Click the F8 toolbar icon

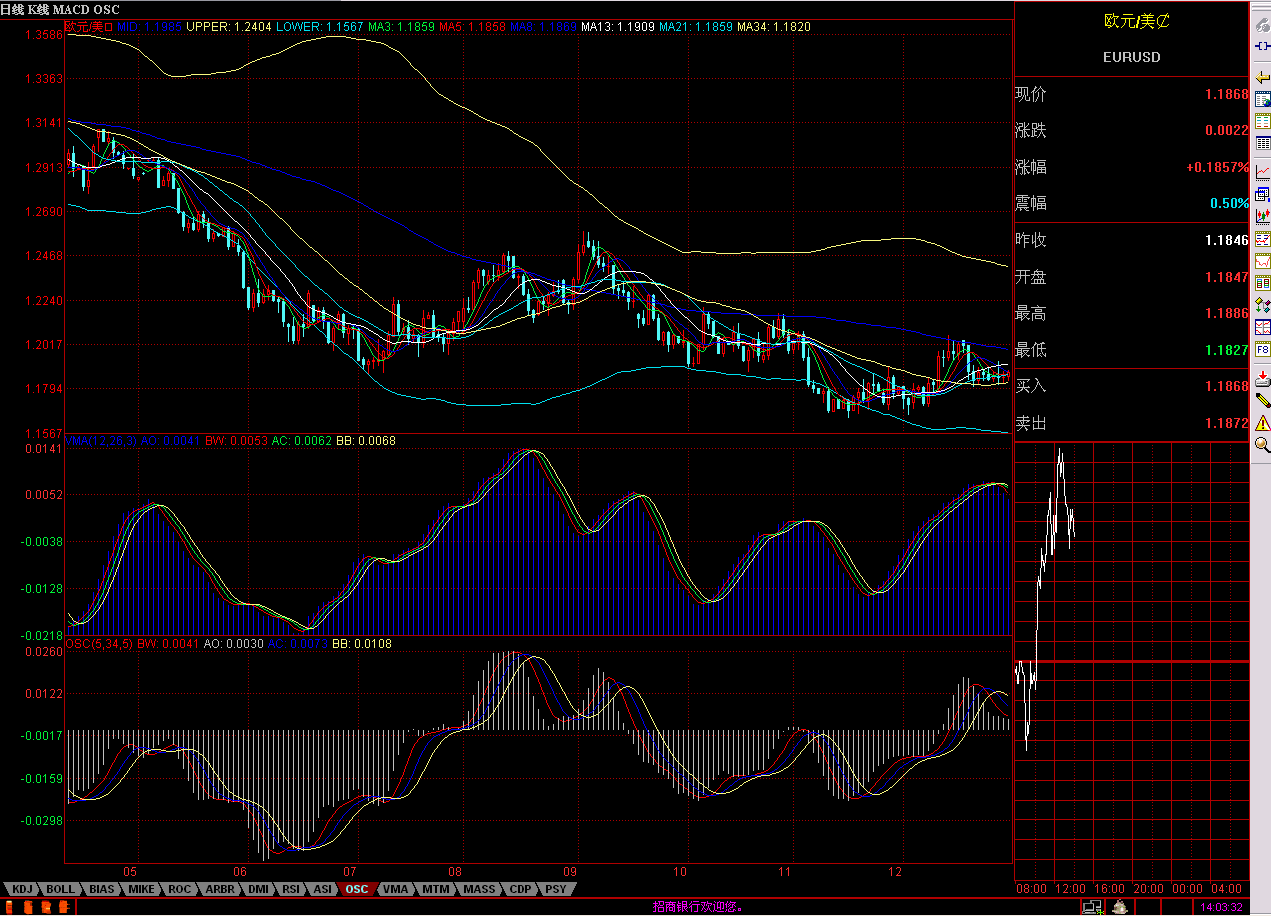click(1262, 350)
